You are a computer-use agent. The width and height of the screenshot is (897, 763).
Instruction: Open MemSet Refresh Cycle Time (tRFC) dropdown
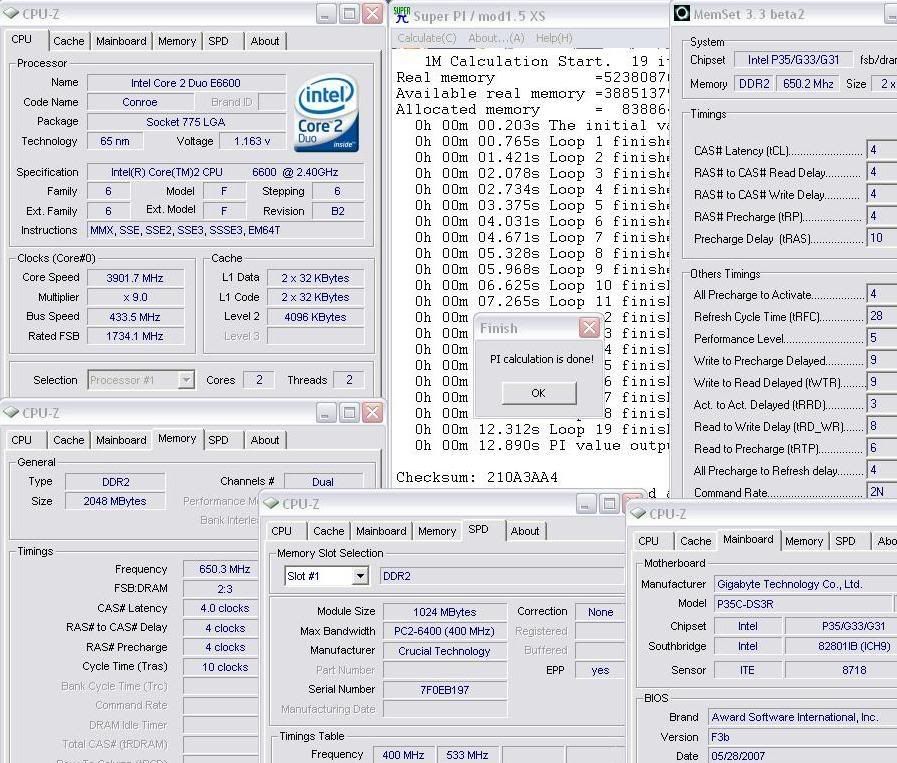(882, 316)
